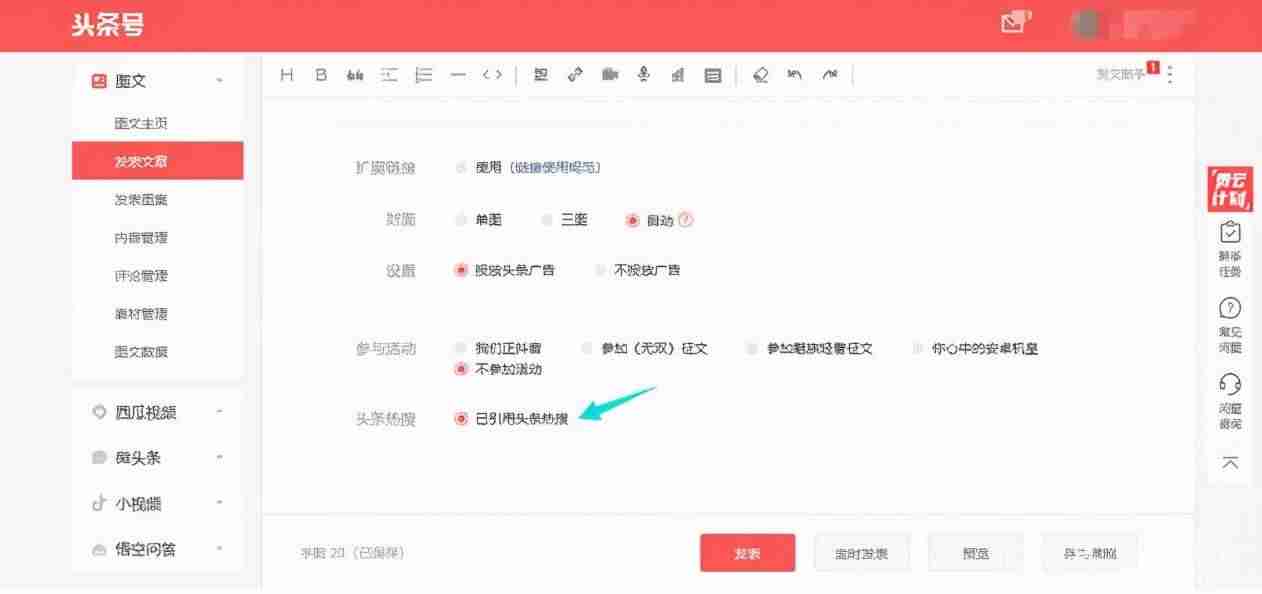The height and width of the screenshot is (594, 1262).
Task: Insert video using camera icon
Action: click(x=610, y=75)
